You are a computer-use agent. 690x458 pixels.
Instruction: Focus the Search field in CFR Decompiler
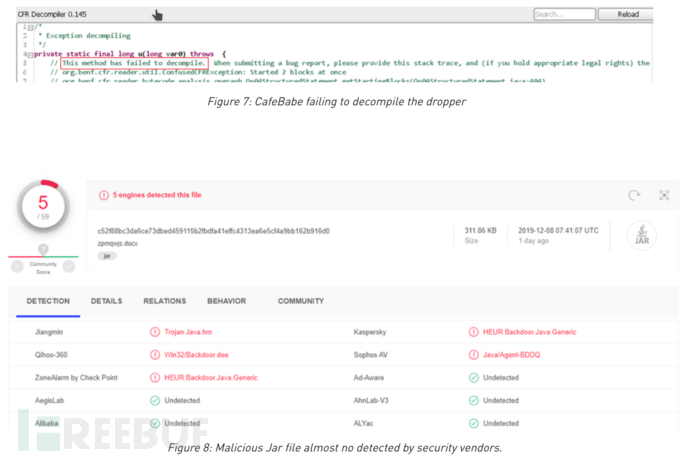click(x=565, y=14)
